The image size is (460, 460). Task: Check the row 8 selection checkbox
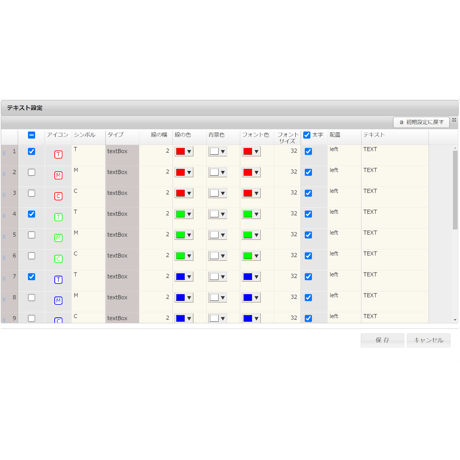tap(31, 298)
